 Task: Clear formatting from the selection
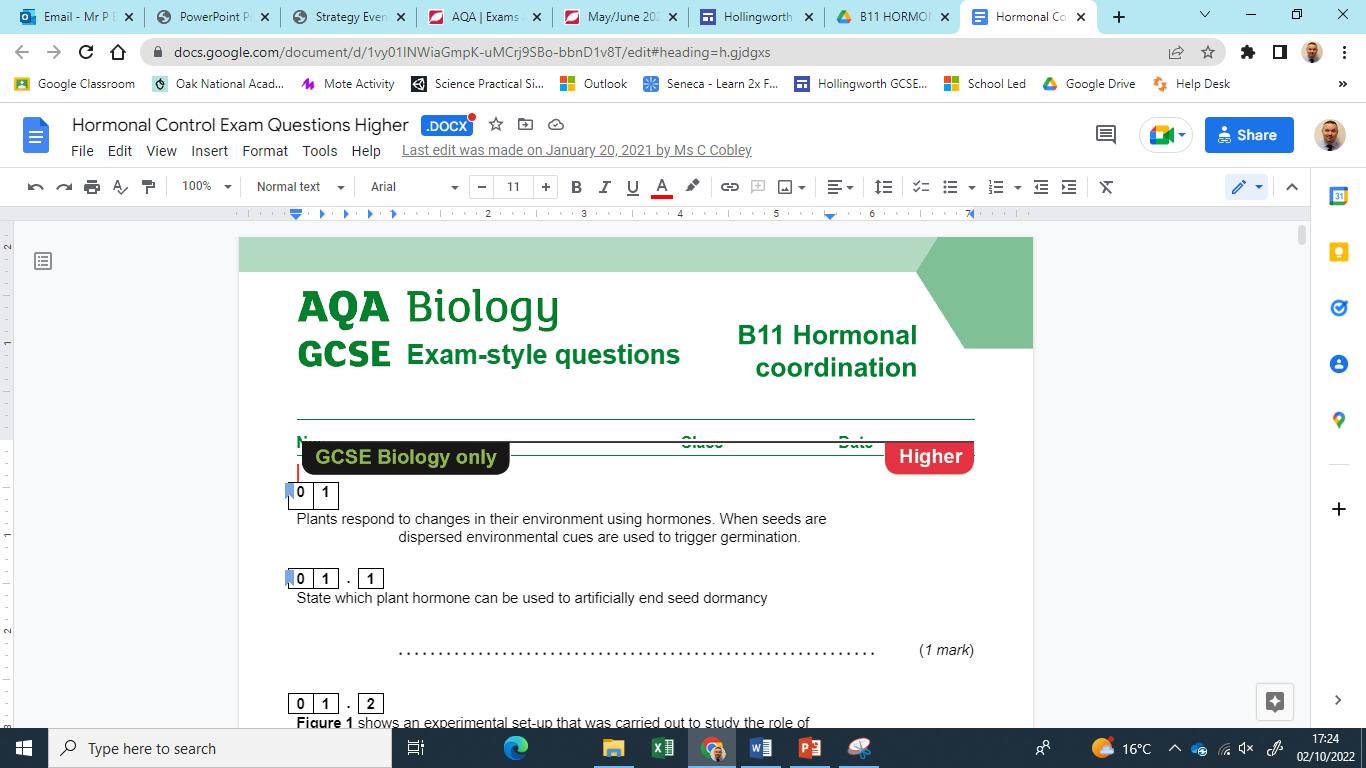[x=1106, y=187]
